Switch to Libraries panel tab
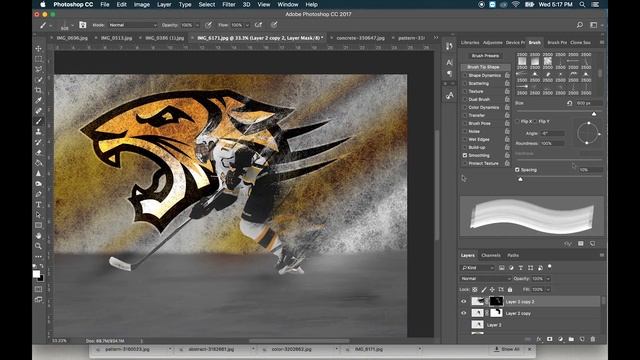The height and width of the screenshot is (360, 640). point(470,42)
